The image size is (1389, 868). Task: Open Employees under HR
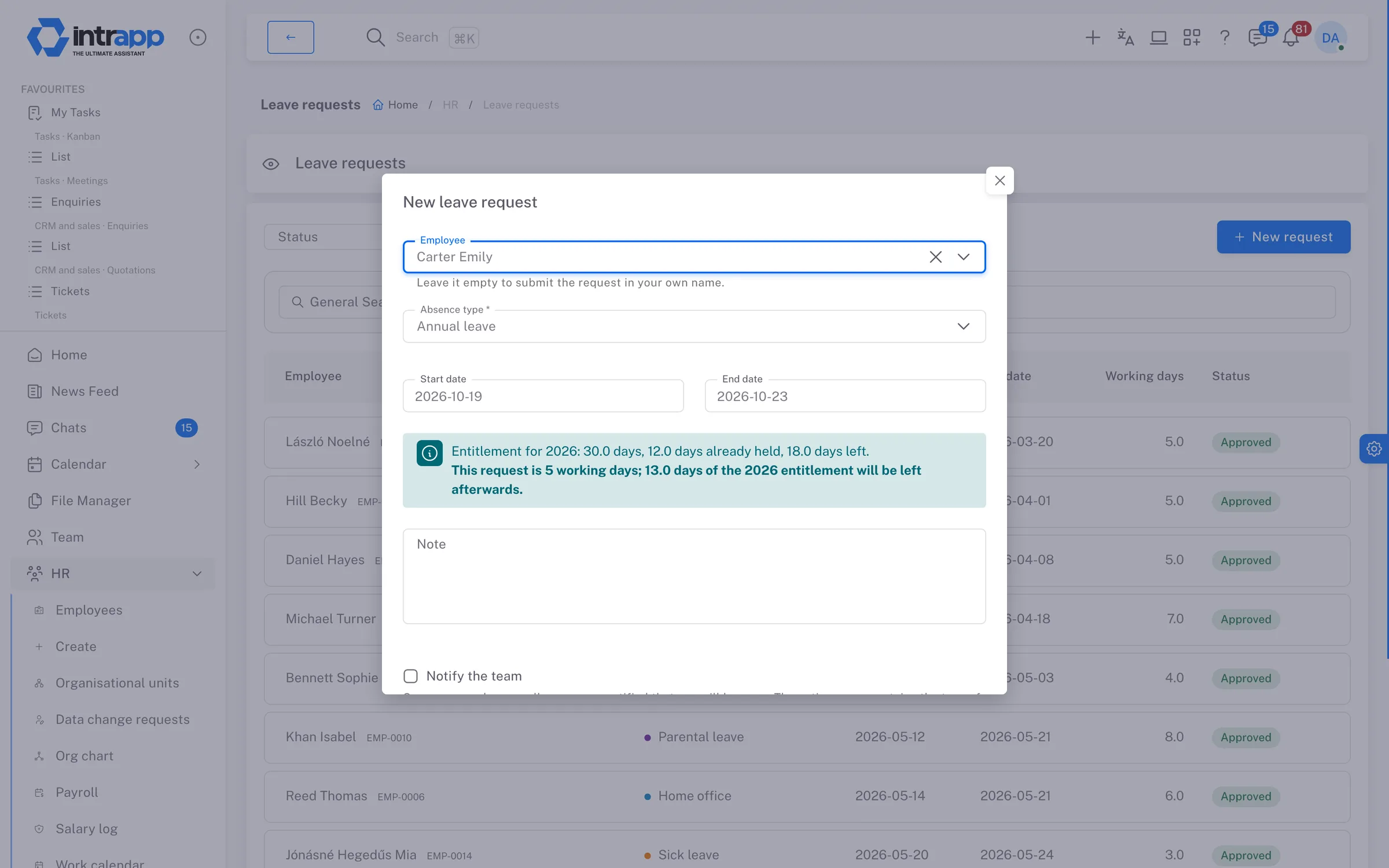[x=89, y=610]
